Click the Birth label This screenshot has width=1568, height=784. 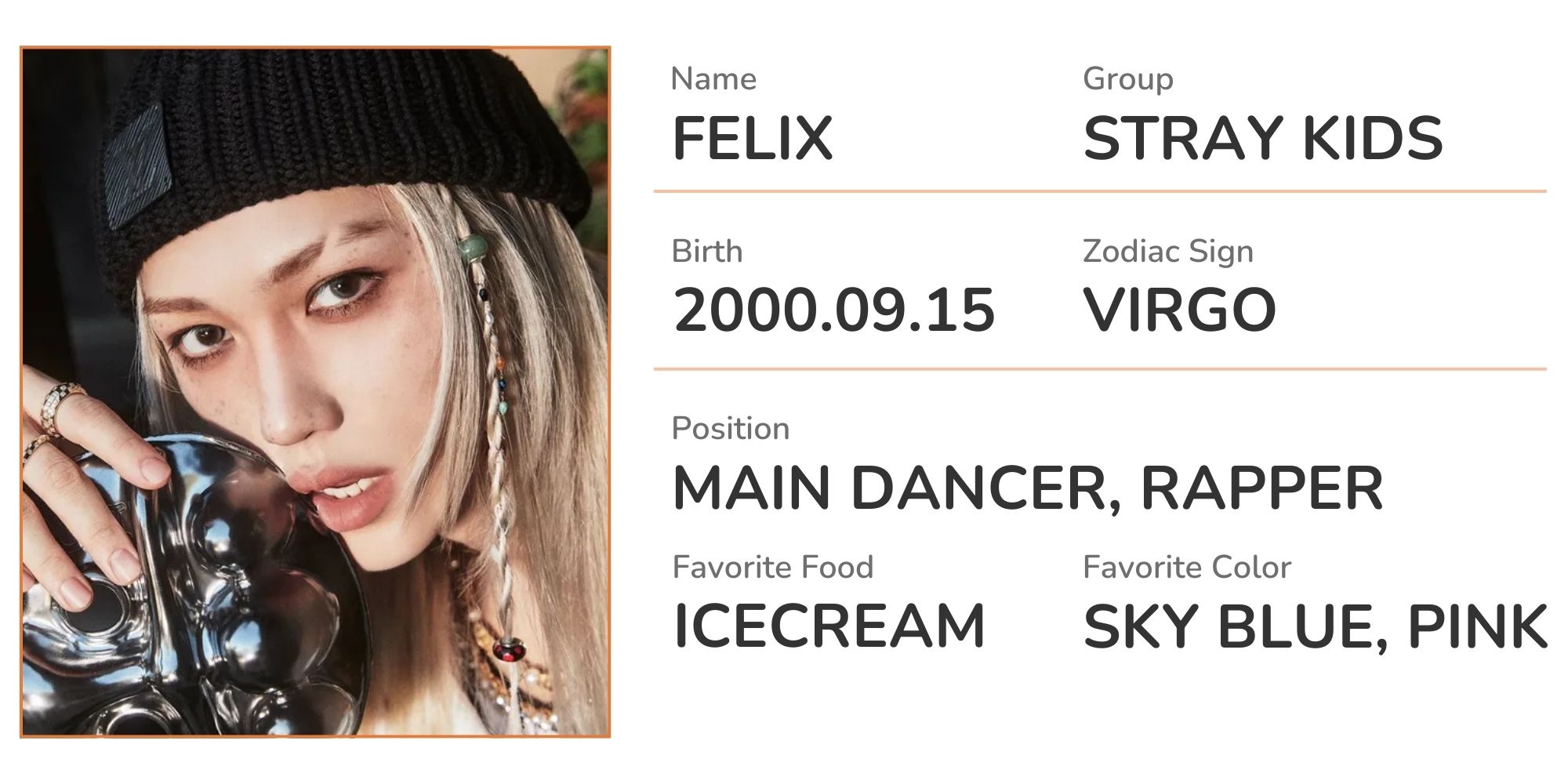707,252
